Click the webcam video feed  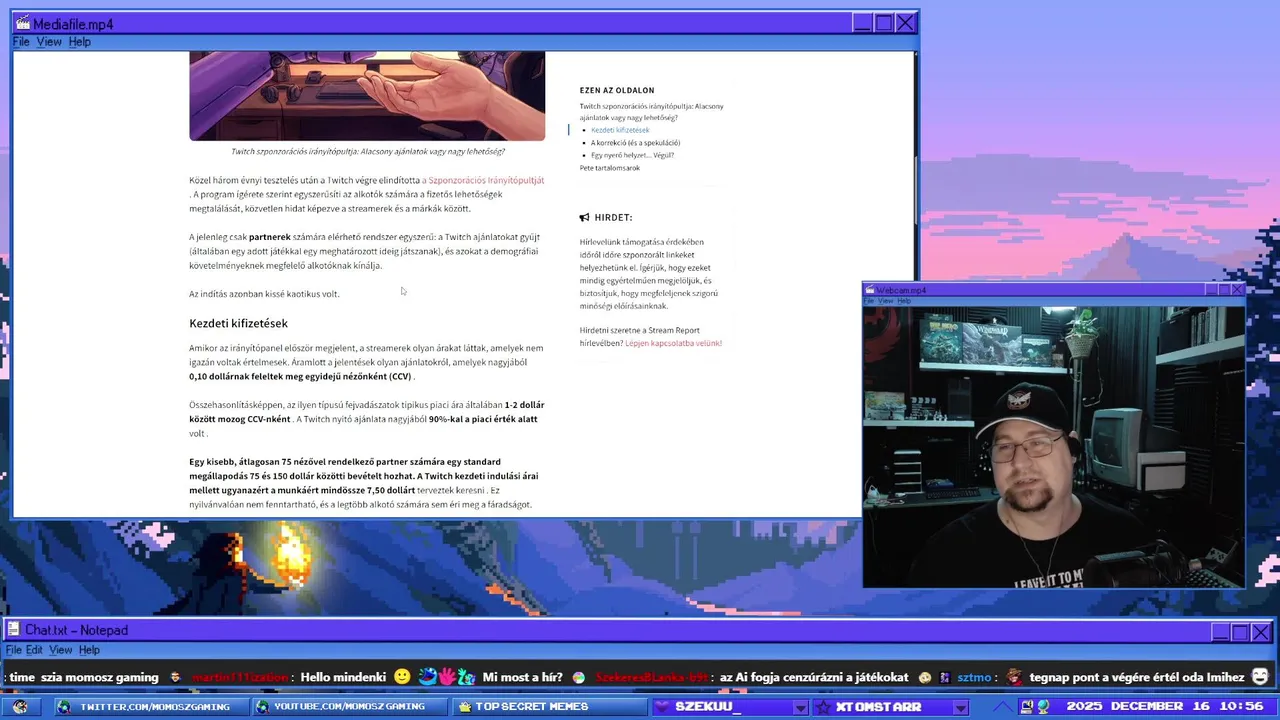pyautogui.click(x=1054, y=447)
